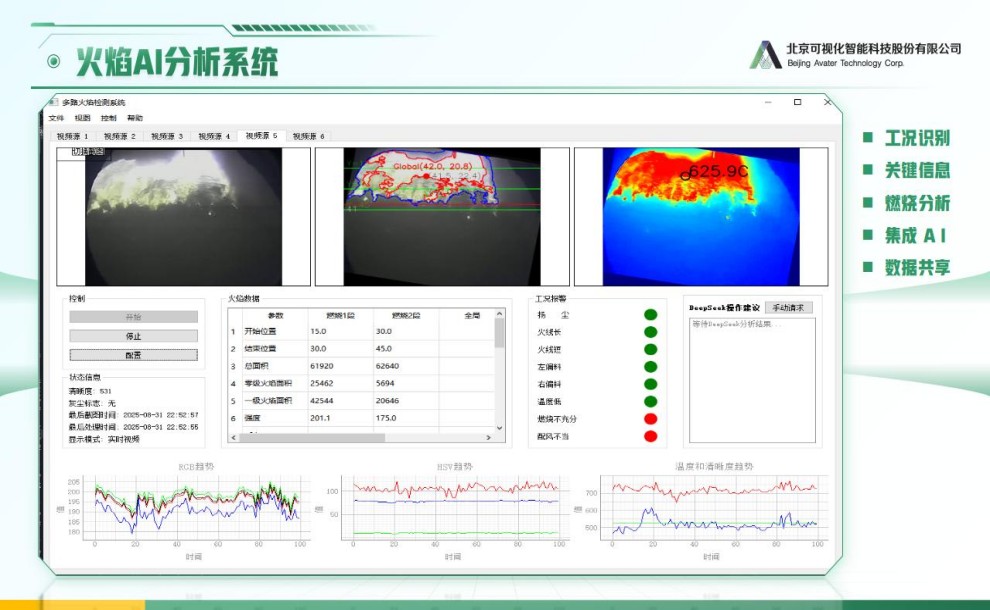Maximize the 多路火焰检测系统 window
The width and height of the screenshot is (990, 610).
[797, 102]
